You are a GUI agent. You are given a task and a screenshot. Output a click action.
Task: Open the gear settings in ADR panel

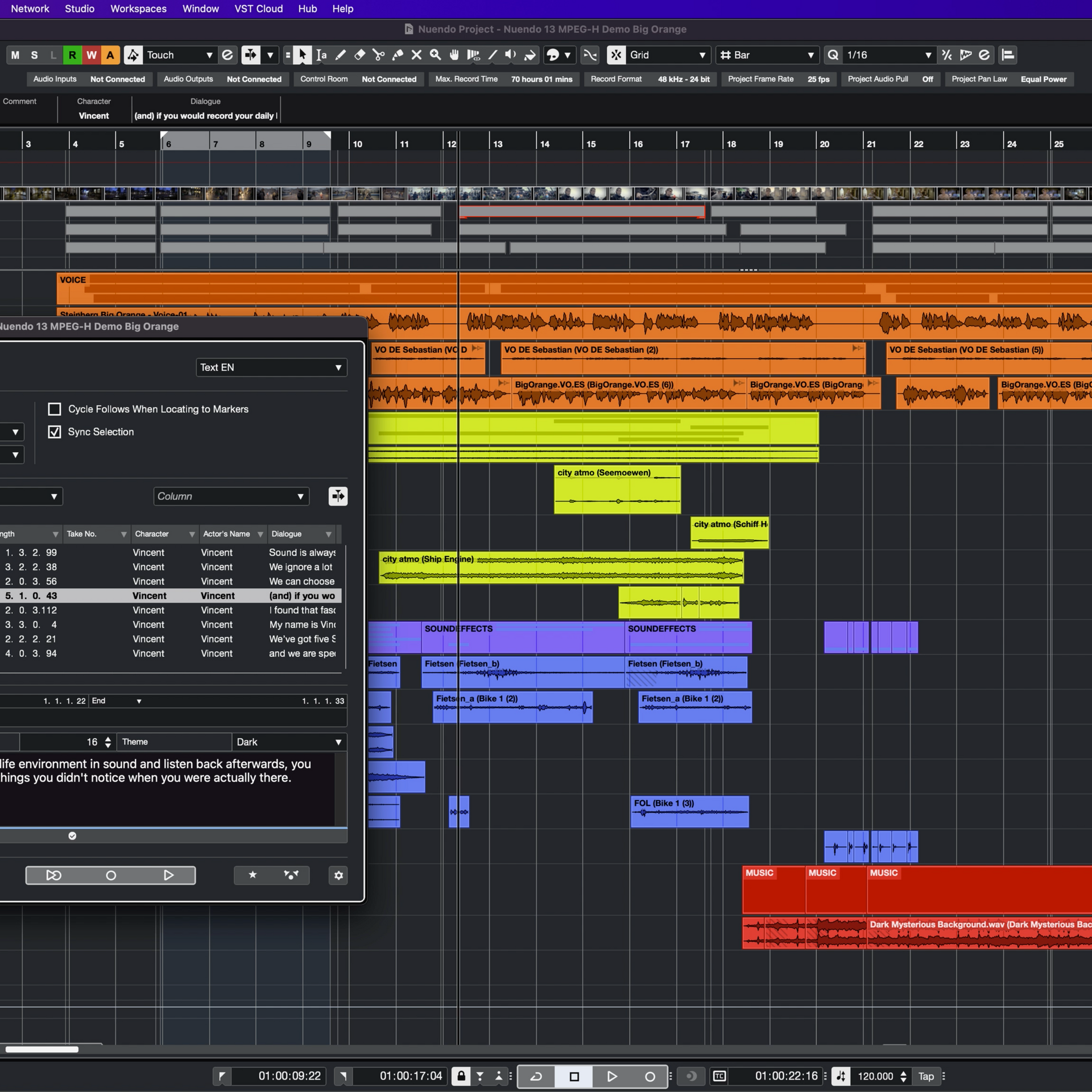pos(338,875)
